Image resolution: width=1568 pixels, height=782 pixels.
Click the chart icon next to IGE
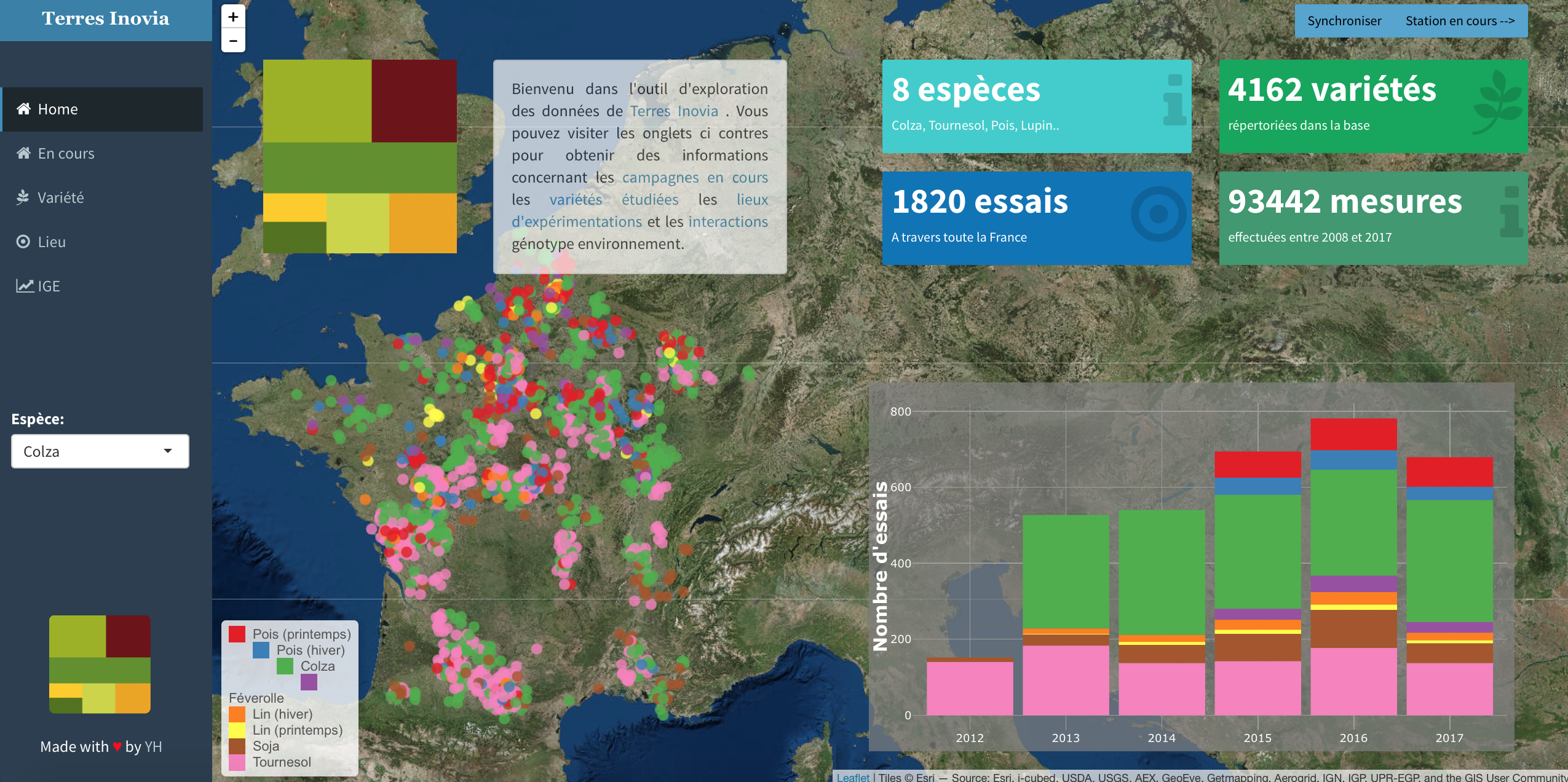pyautogui.click(x=25, y=286)
